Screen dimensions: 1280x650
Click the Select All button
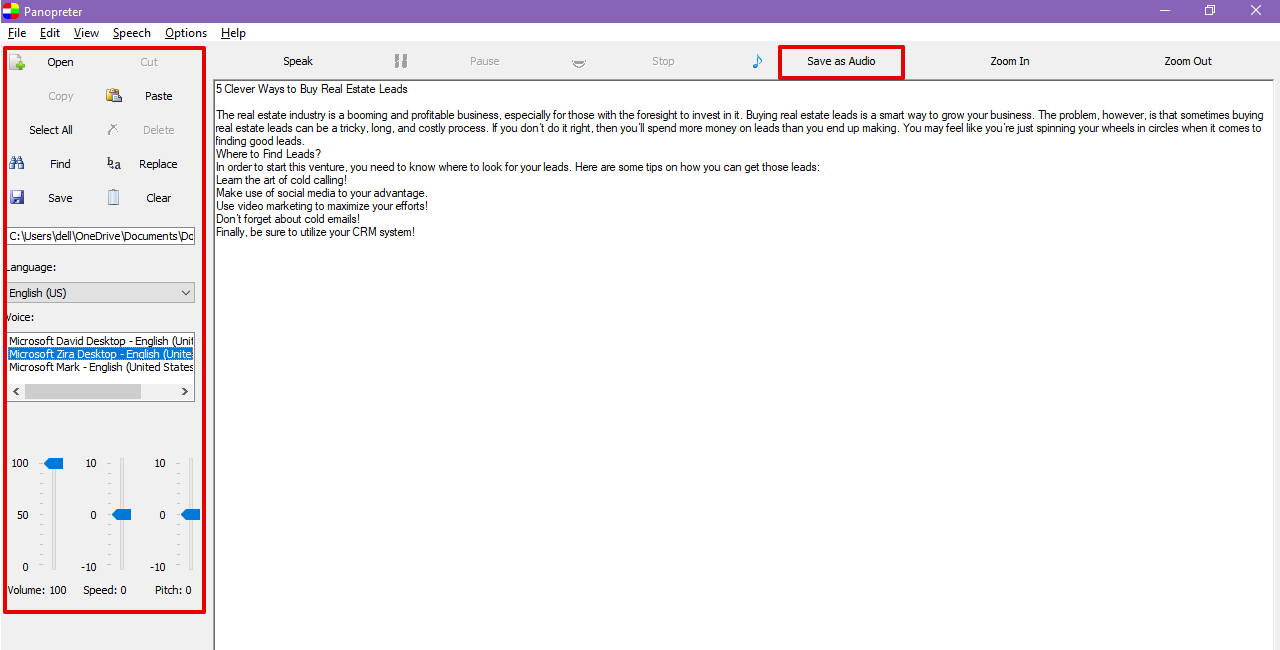[52, 130]
